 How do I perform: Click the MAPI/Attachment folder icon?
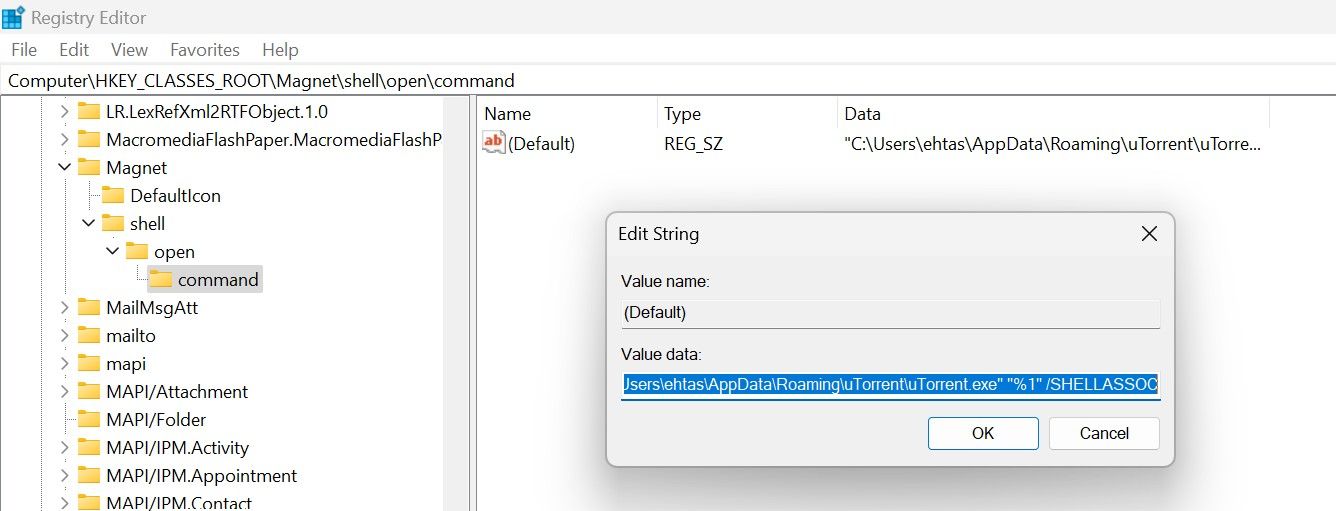(89, 391)
